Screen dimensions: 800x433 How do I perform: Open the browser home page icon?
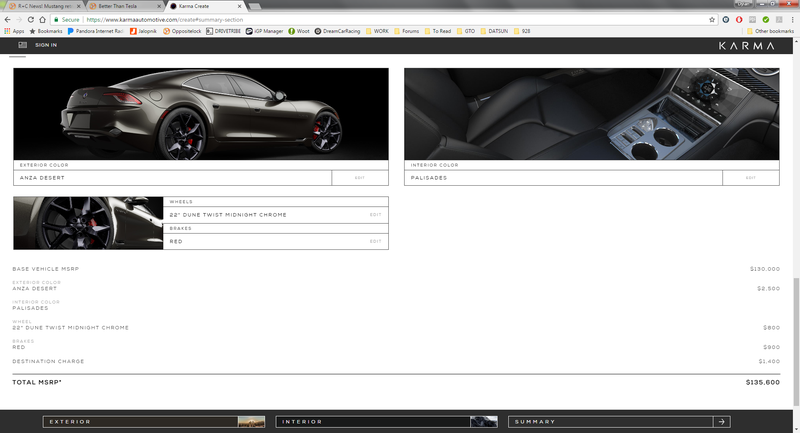pyautogui.click(x=42, y=19)
